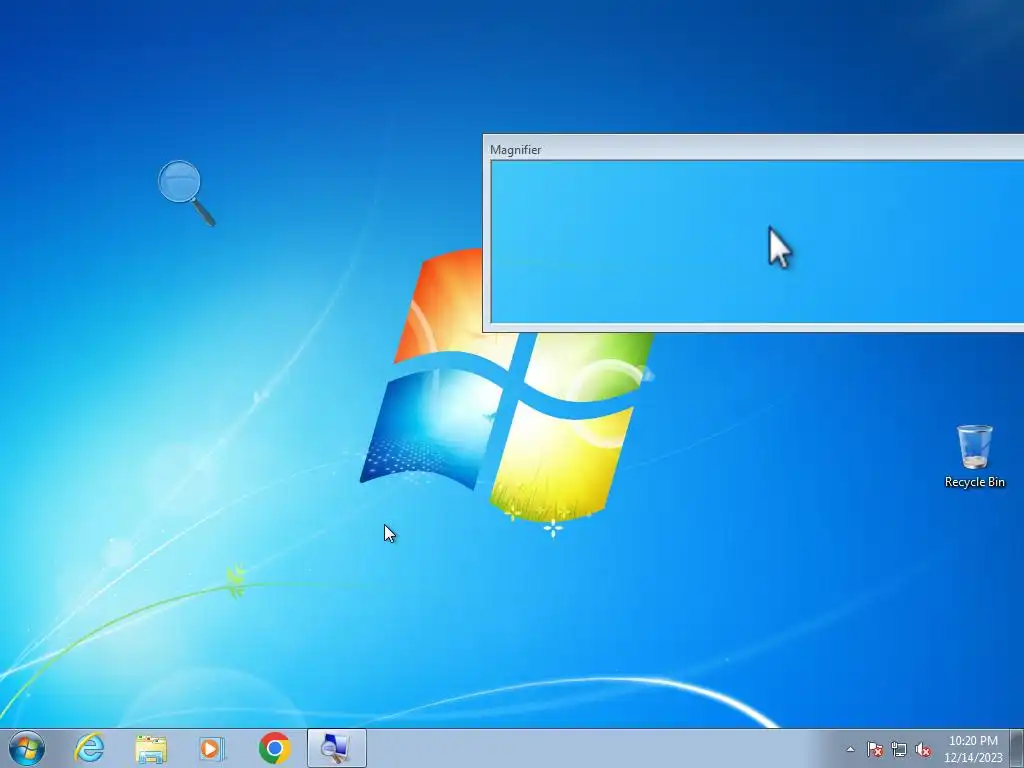Click the muted volume speaker icon
The height and width of the screenshot is (768, 1024).
point(923,749)
